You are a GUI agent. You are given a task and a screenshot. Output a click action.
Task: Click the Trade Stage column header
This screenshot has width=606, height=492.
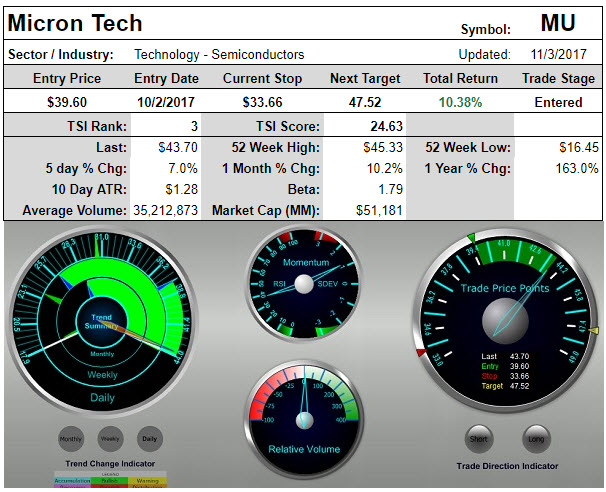558,78
